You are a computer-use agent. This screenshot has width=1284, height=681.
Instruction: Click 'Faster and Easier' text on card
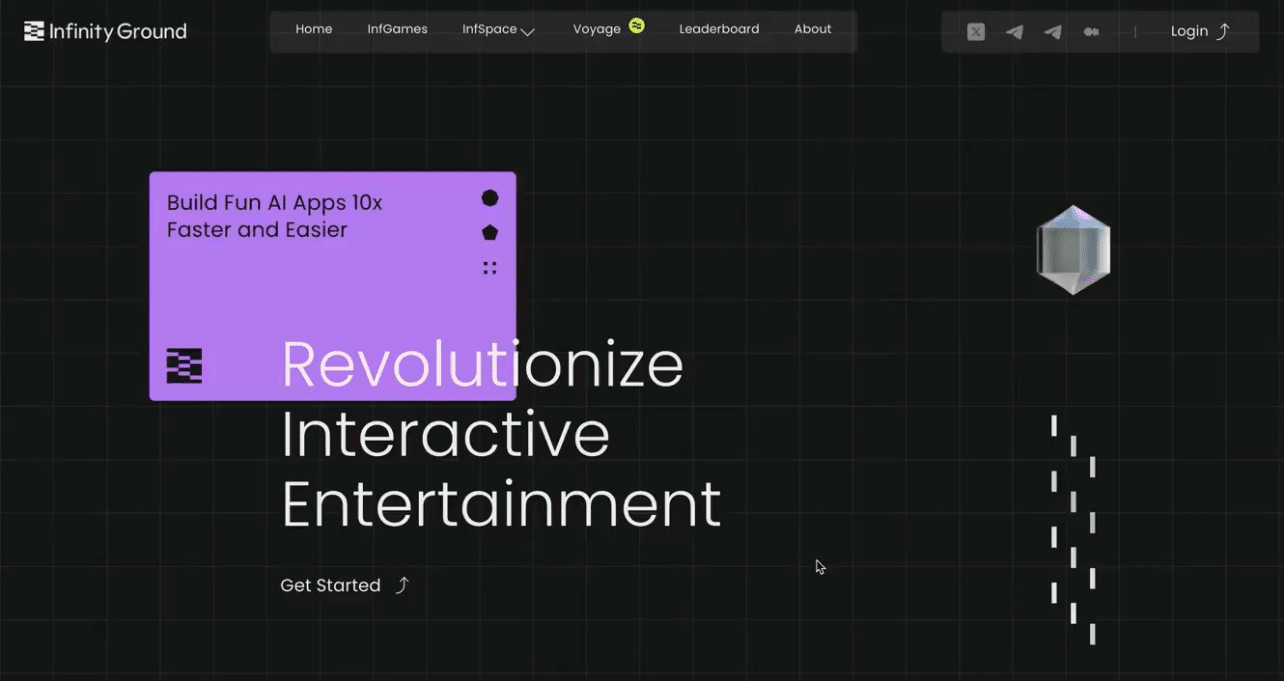click(x=257, y=230)
